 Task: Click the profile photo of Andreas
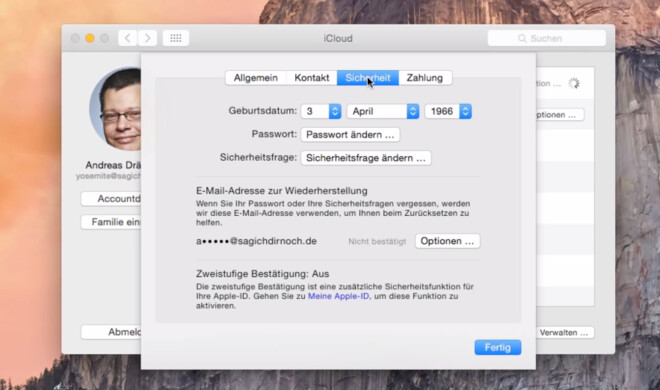tap(115, 109)
